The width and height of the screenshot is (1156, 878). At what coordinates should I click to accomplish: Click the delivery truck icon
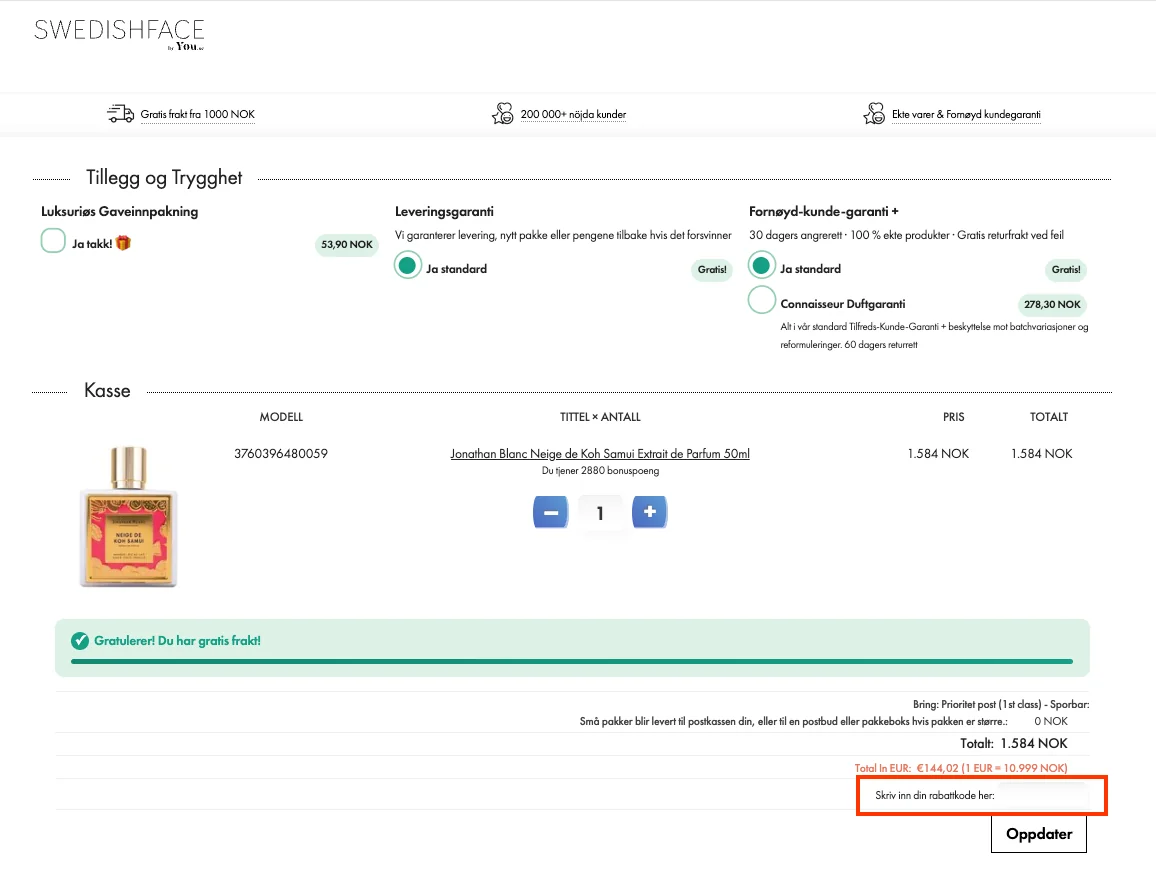120,114
